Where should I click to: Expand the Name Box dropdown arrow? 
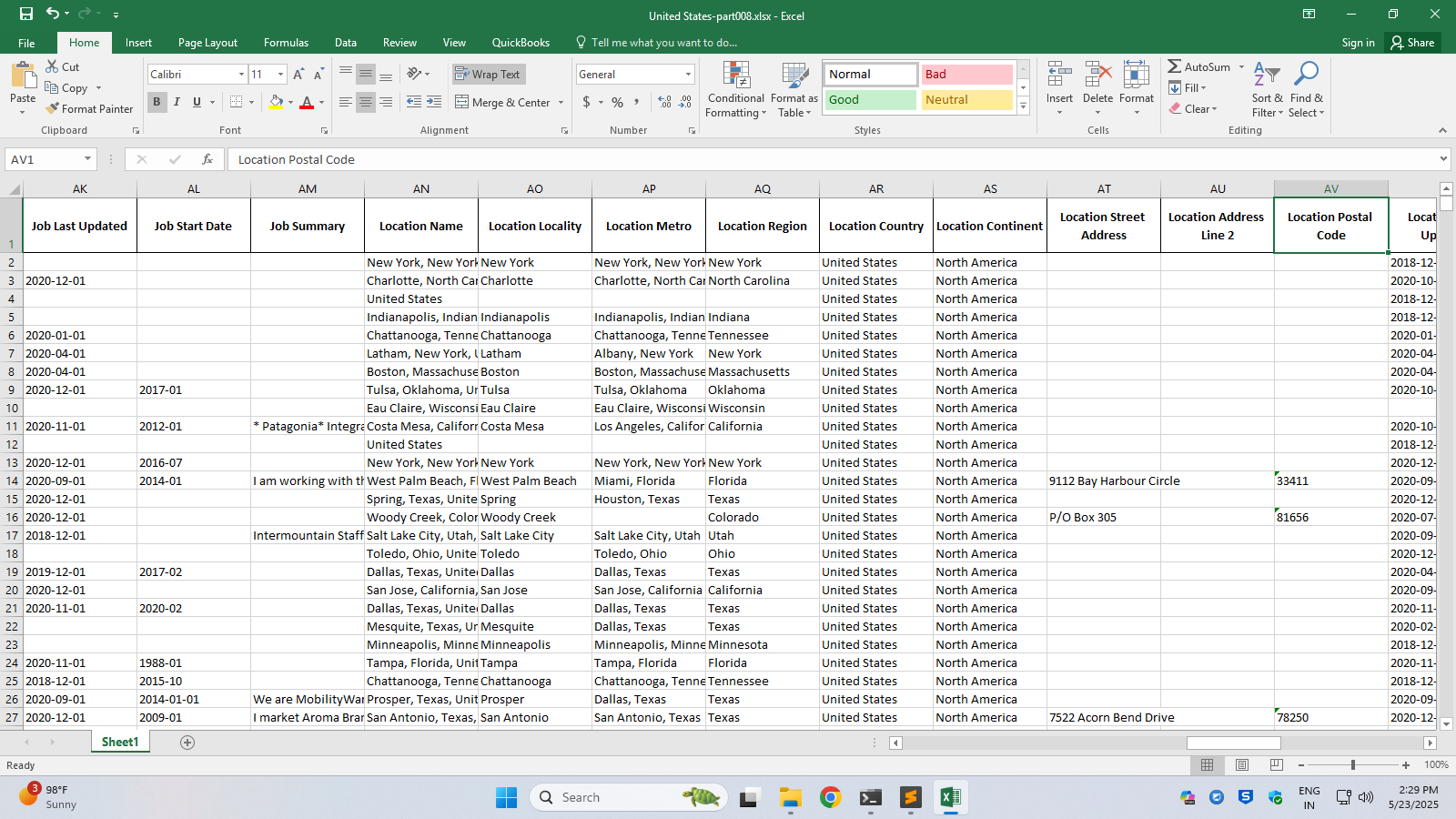(87, 159)
